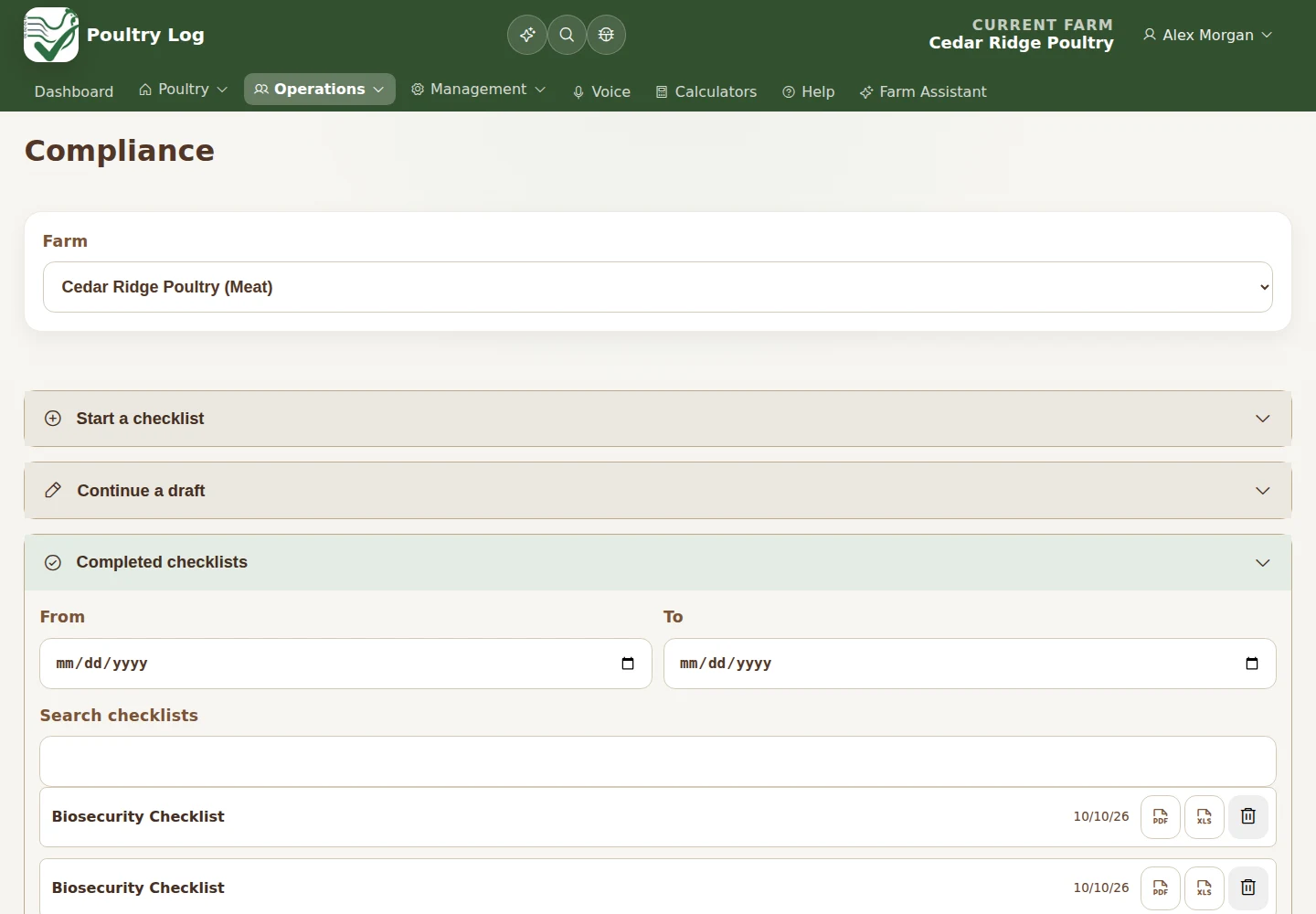1316x914 pixels.
Task: Click the bug report icon in header
Action: coord(606,35)
